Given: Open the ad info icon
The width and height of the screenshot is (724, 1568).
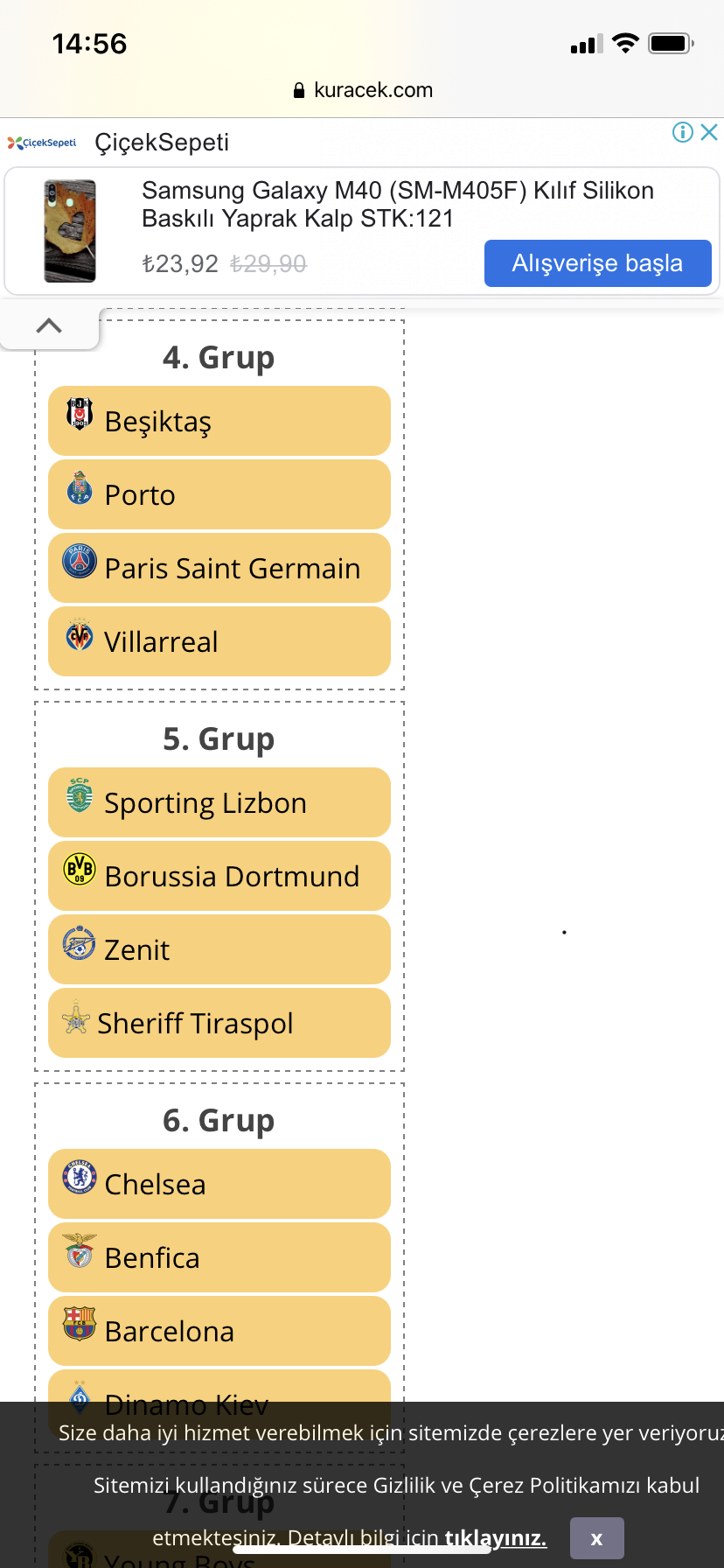Looking at the screenshot, I should pos(683,132).
